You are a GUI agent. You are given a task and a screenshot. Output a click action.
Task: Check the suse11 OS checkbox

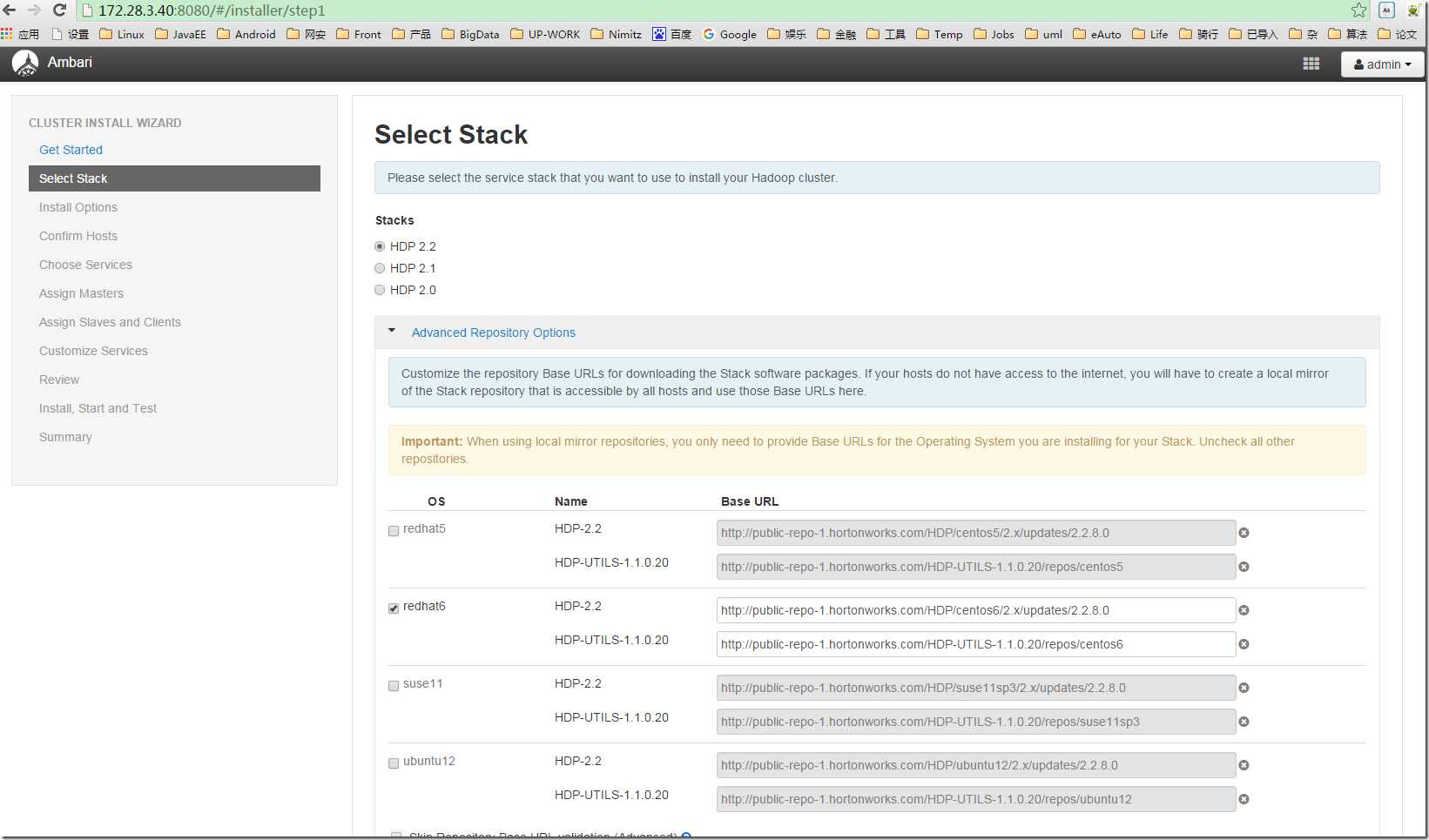394,686
